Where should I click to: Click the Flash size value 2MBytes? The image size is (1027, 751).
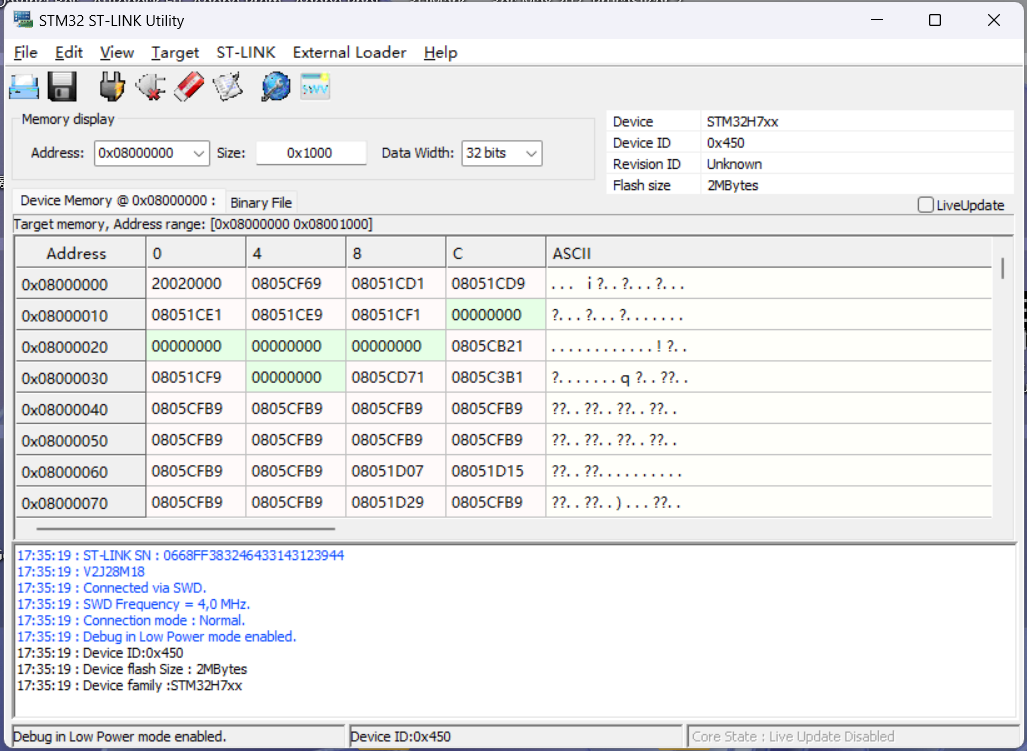pyautogui.click(x=732, y=185)
